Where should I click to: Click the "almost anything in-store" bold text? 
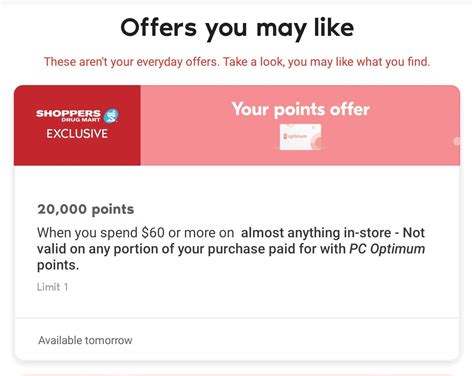pyautogui.click(x=316, y=233)
